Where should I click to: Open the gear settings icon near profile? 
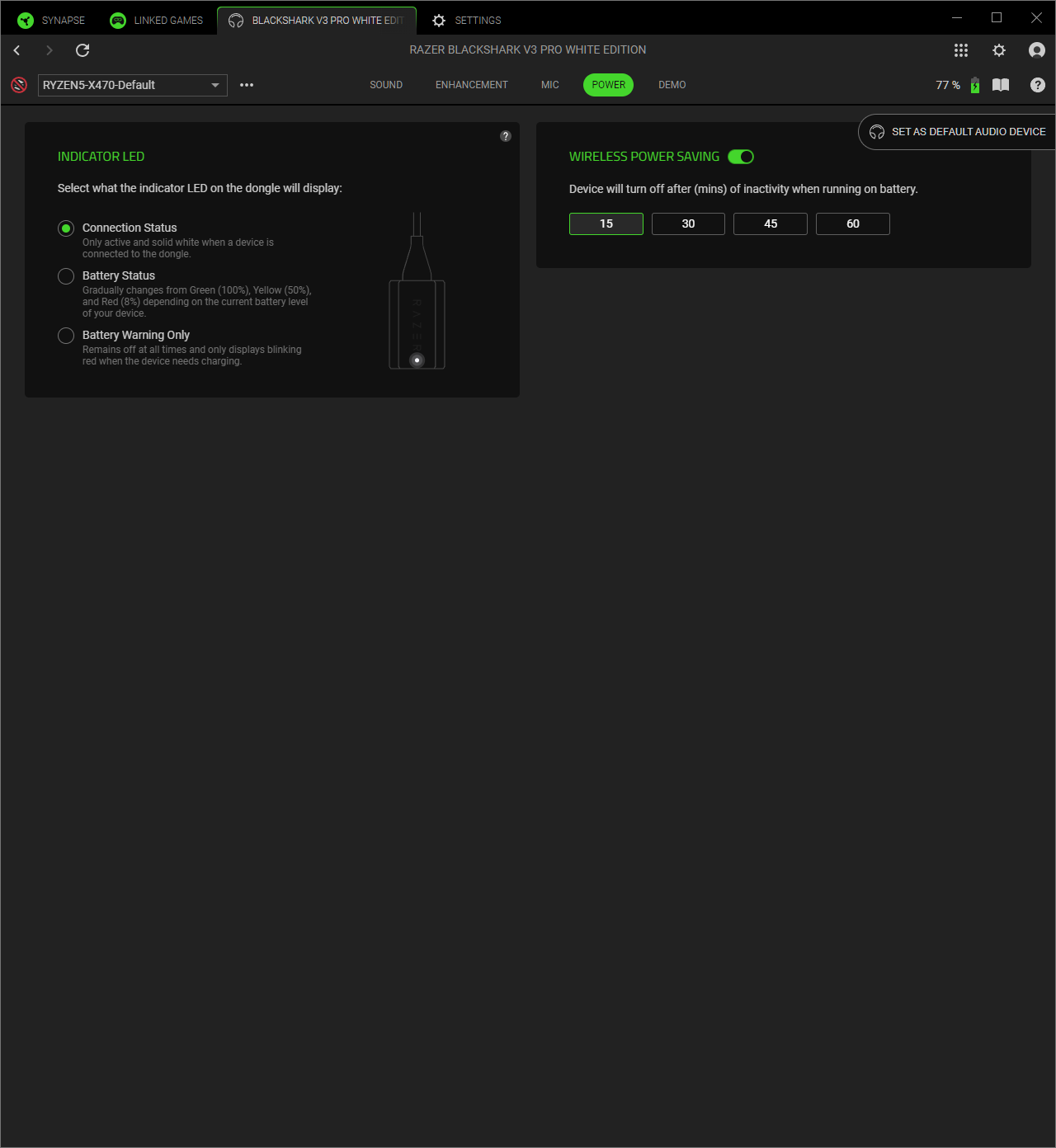[999, 50]
